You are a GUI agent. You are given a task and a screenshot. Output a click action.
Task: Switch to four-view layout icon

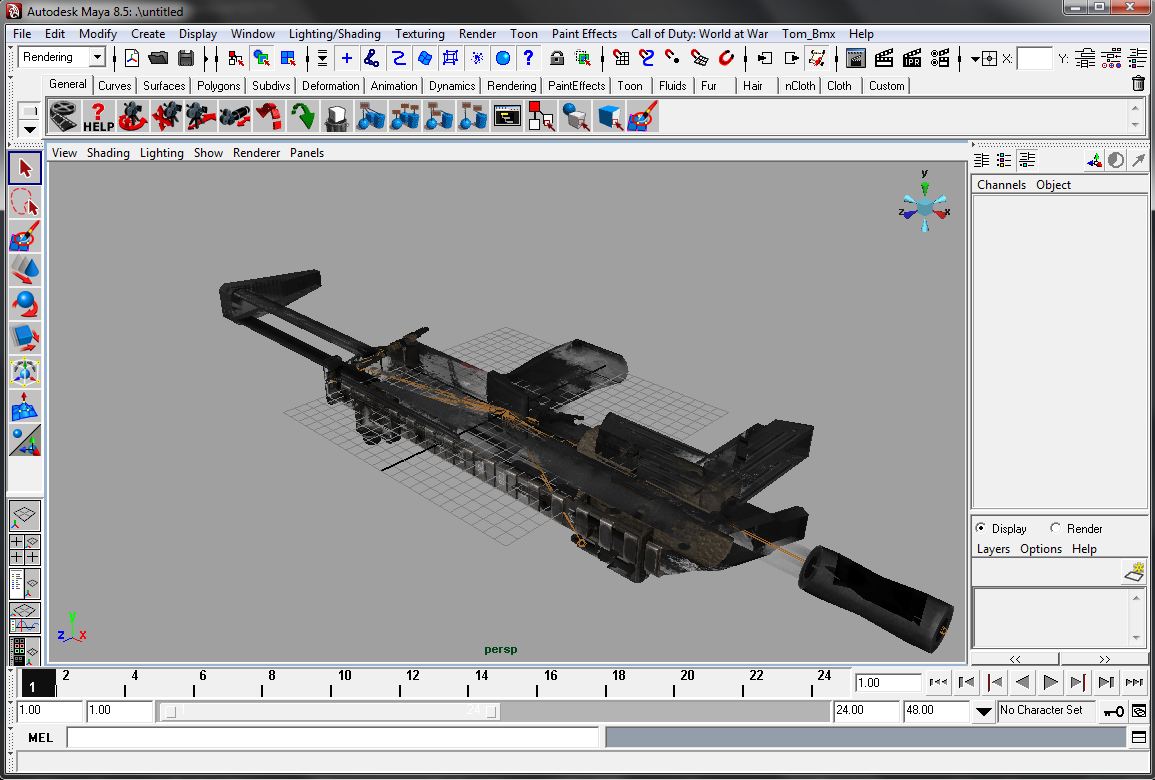(x=25, y=550)
